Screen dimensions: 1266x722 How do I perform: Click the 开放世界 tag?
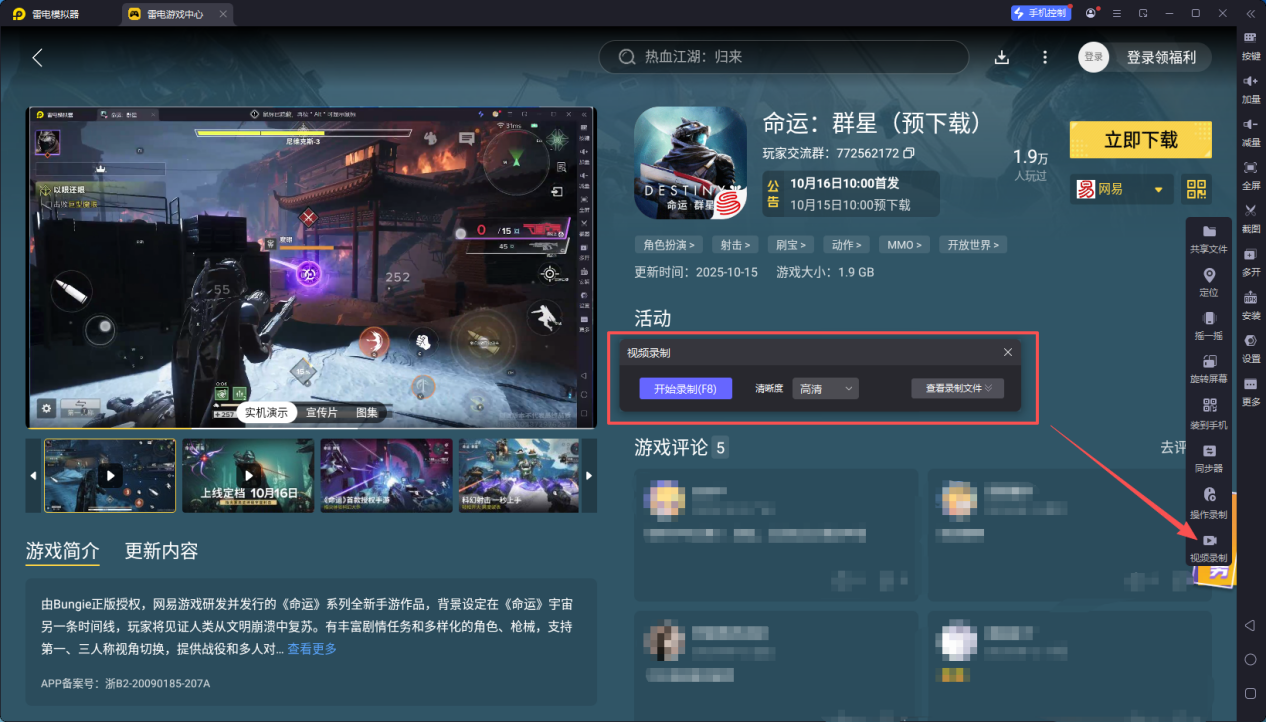pos(973,245)
